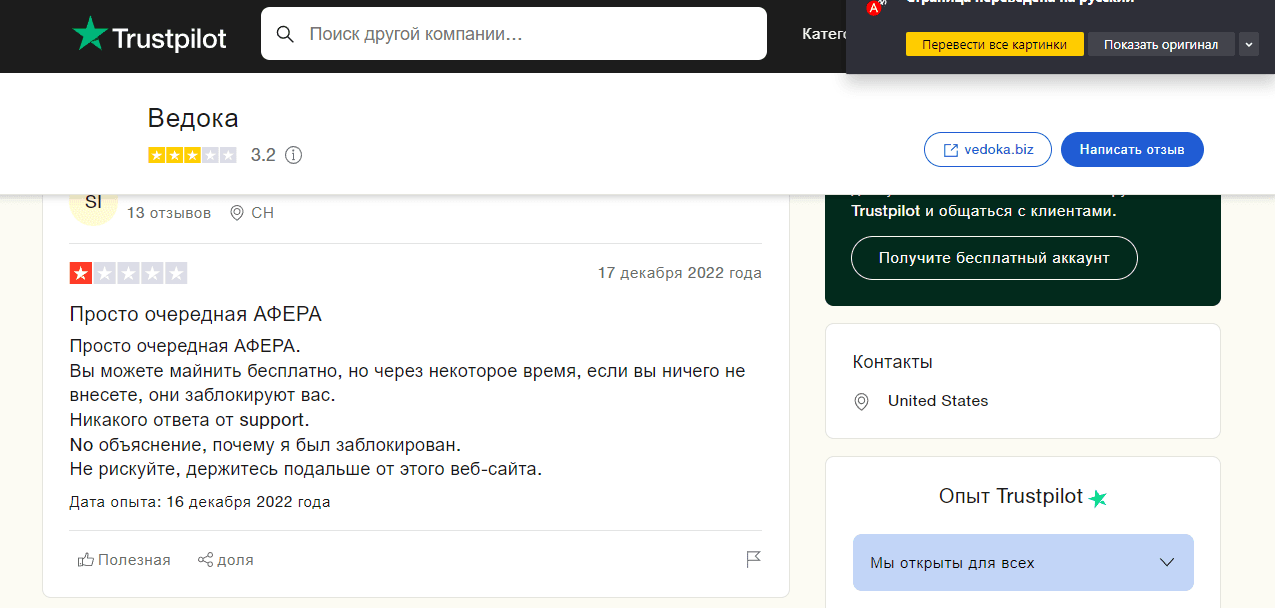Mark review as 'Полезная' with thumbs-up
This screenshot has width=1275, height=608.
[124, 560]
